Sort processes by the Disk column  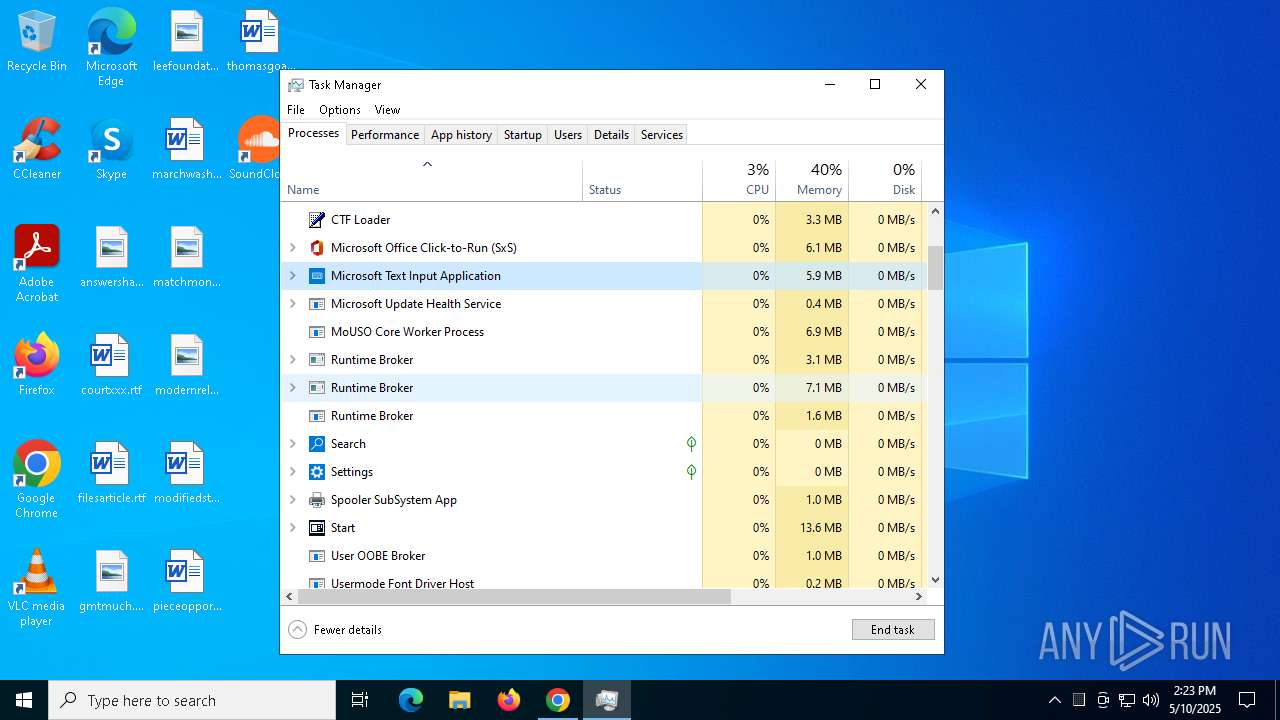[885, 181]
